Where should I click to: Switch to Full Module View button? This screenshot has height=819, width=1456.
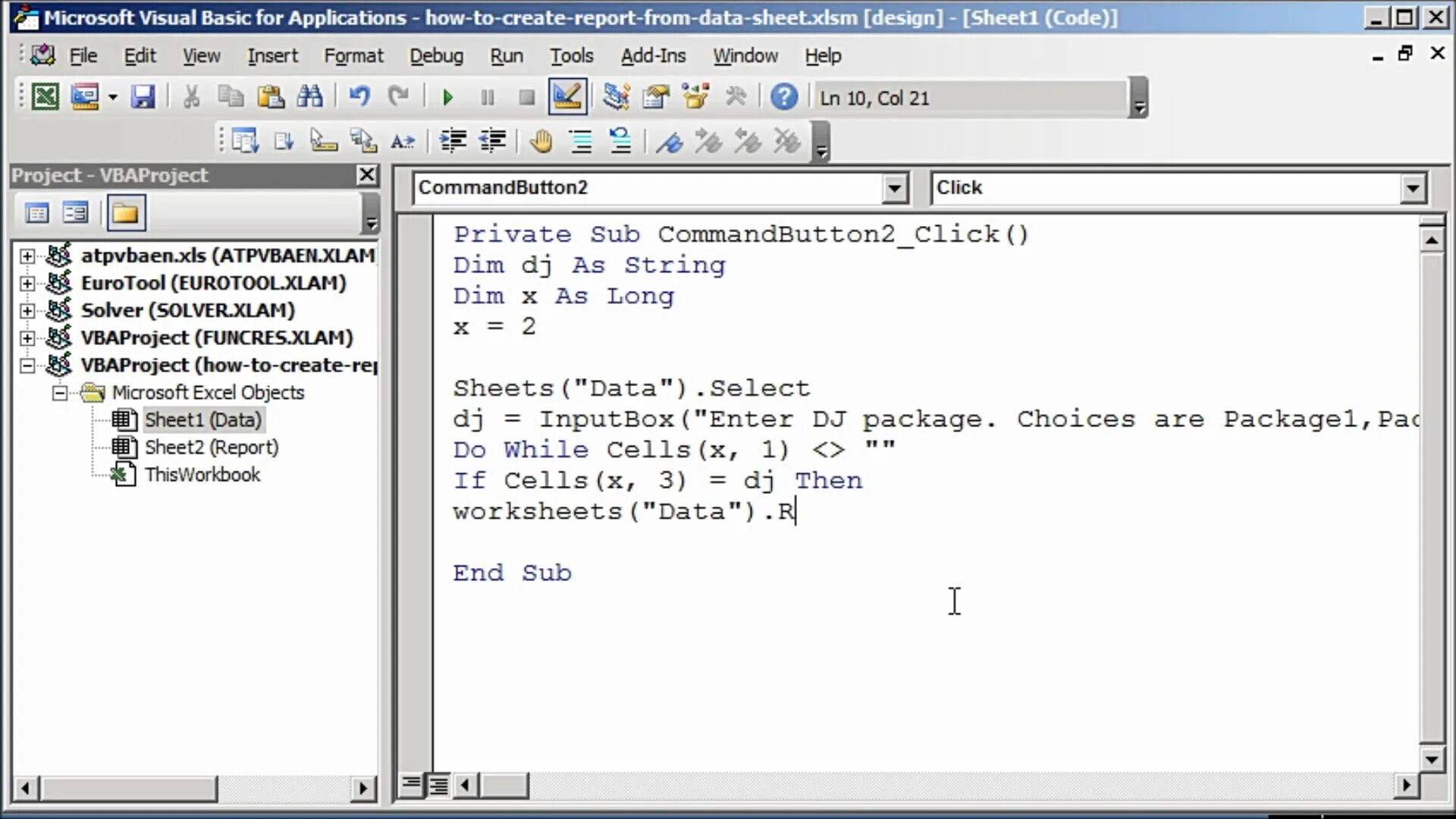(x=438, y=785)
